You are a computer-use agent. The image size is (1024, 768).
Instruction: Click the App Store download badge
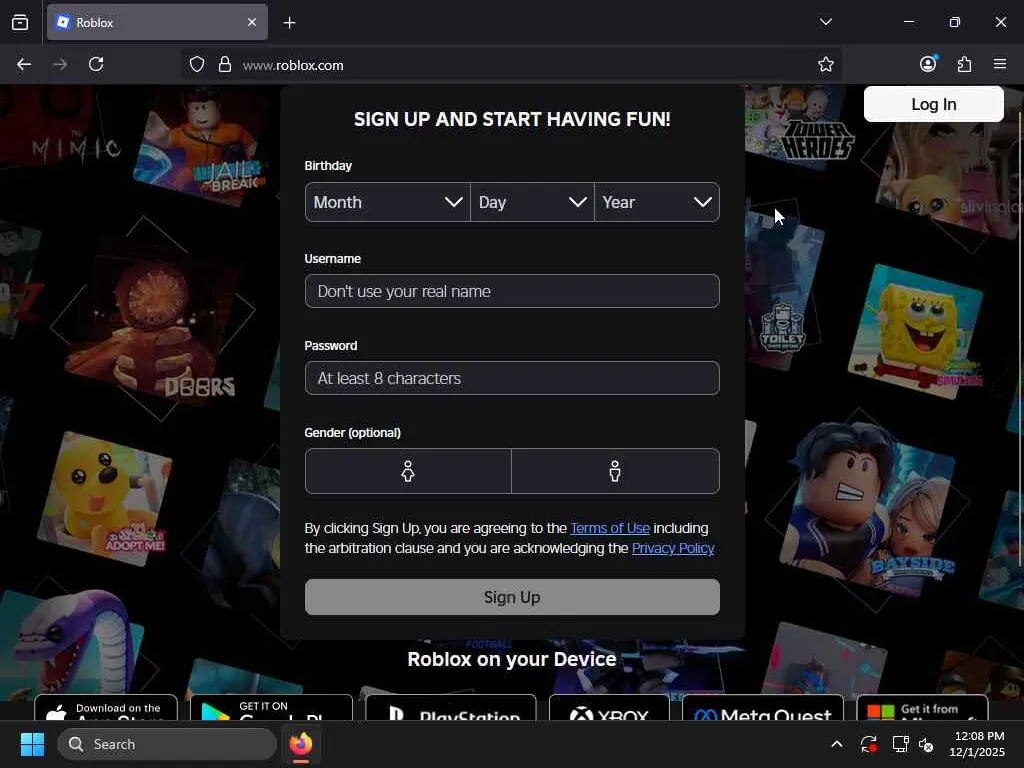(x=106, y=709)
